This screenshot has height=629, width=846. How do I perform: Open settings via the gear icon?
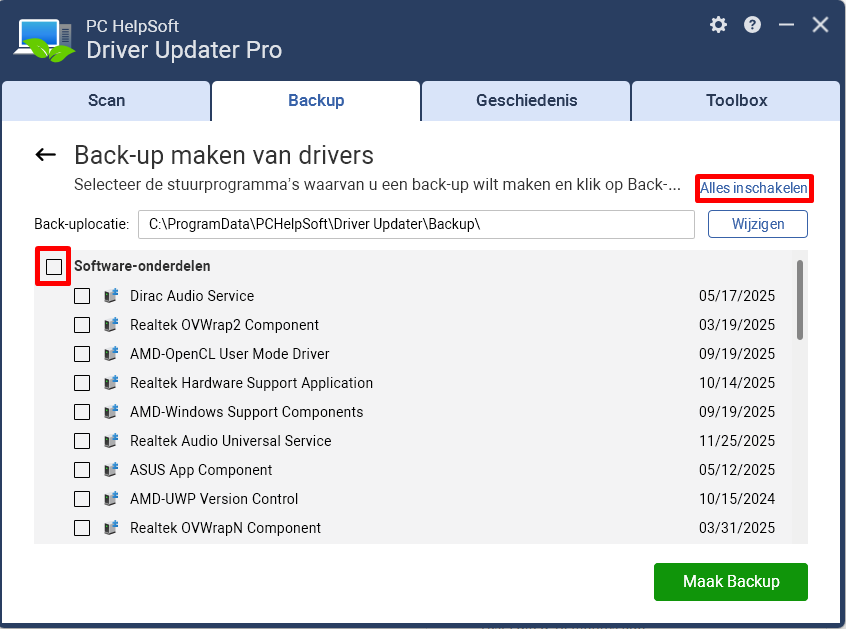click(x=718, y=25)
